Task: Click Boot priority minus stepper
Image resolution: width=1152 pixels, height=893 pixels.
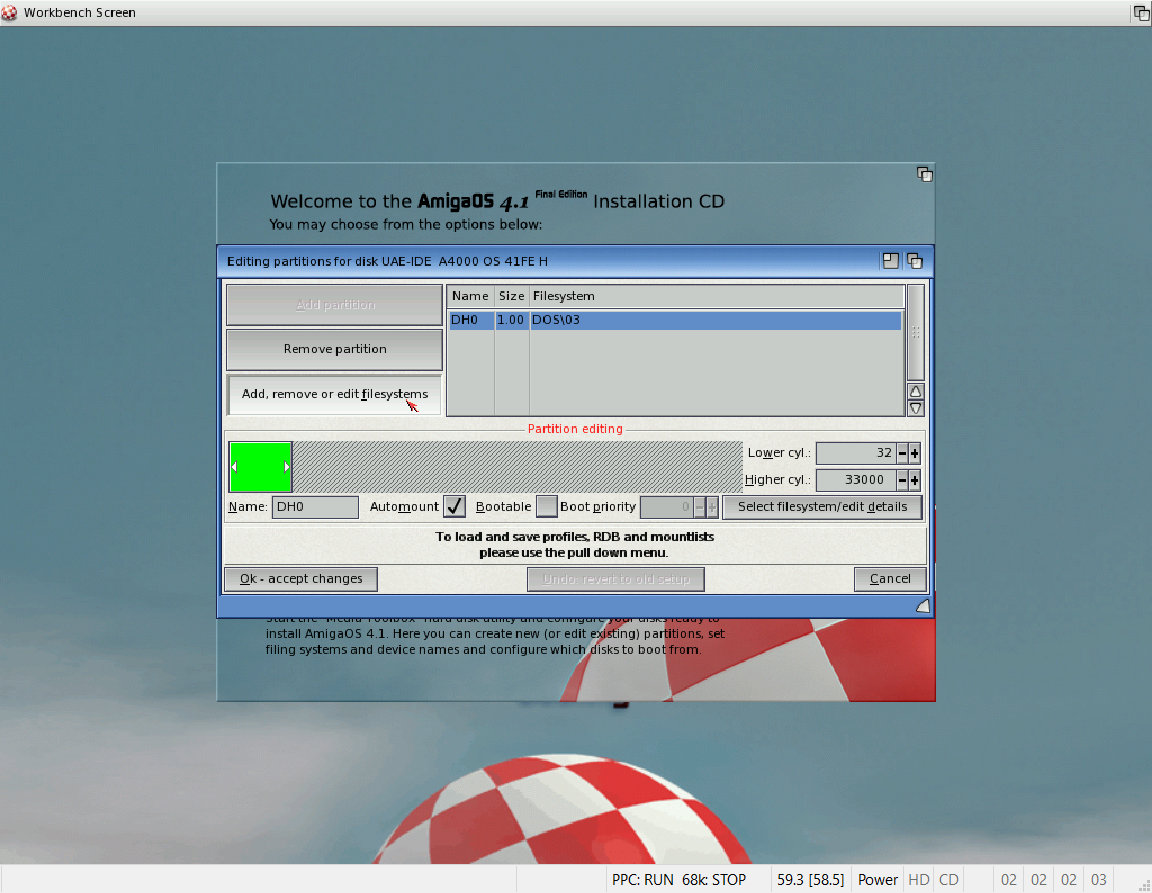Action: 699,506
